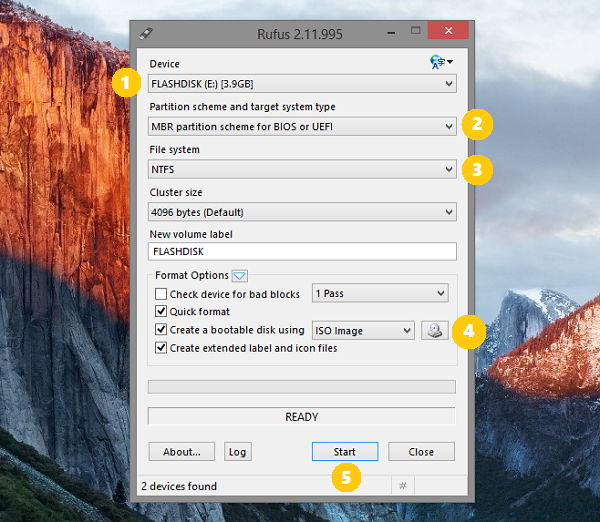Click the maximize button in Rufus title bar

pos(416,31)
